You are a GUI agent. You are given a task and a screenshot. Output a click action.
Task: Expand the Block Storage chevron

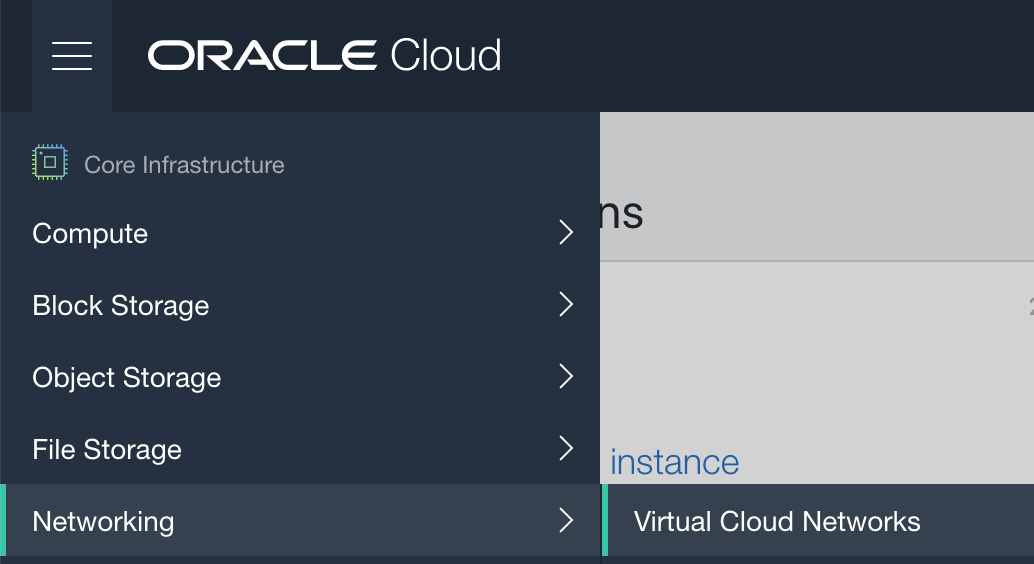coord(566,305)
